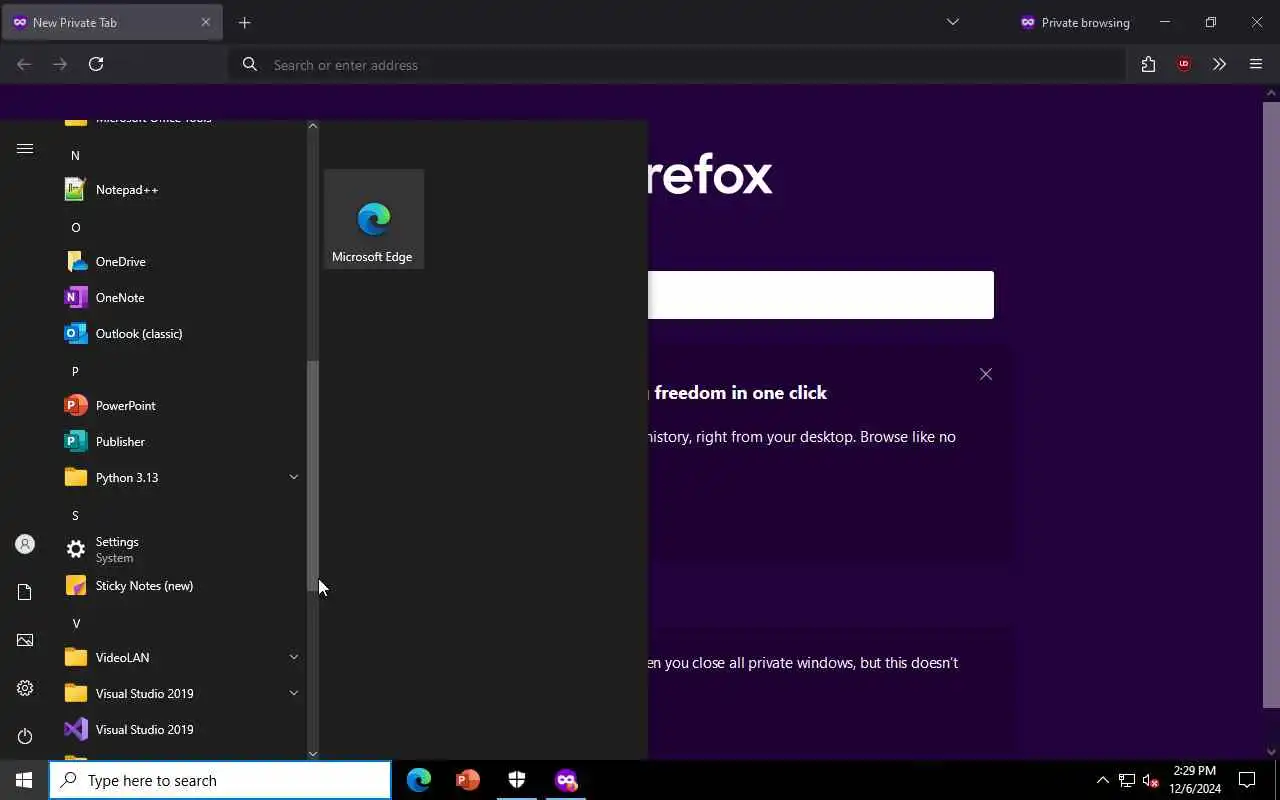Show hidden system tray icons
Screen dimensions: 1280x800
click(1103, 780)
